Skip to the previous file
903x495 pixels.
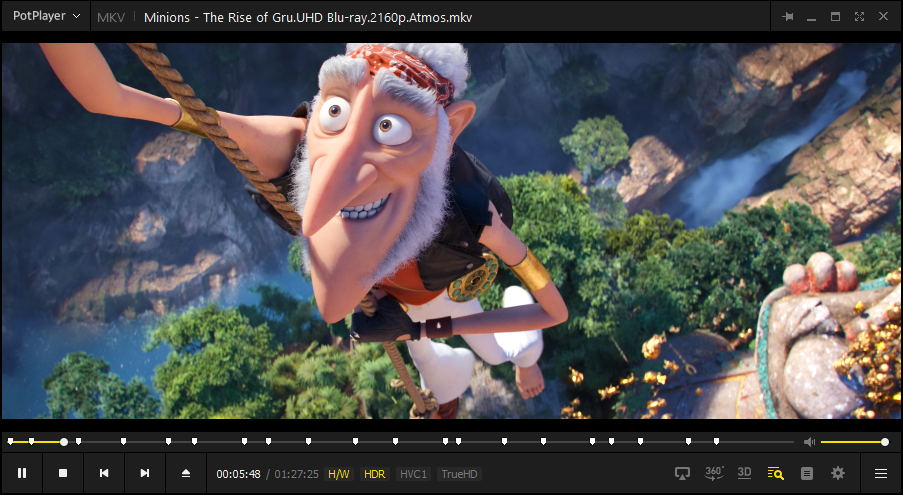104,473
